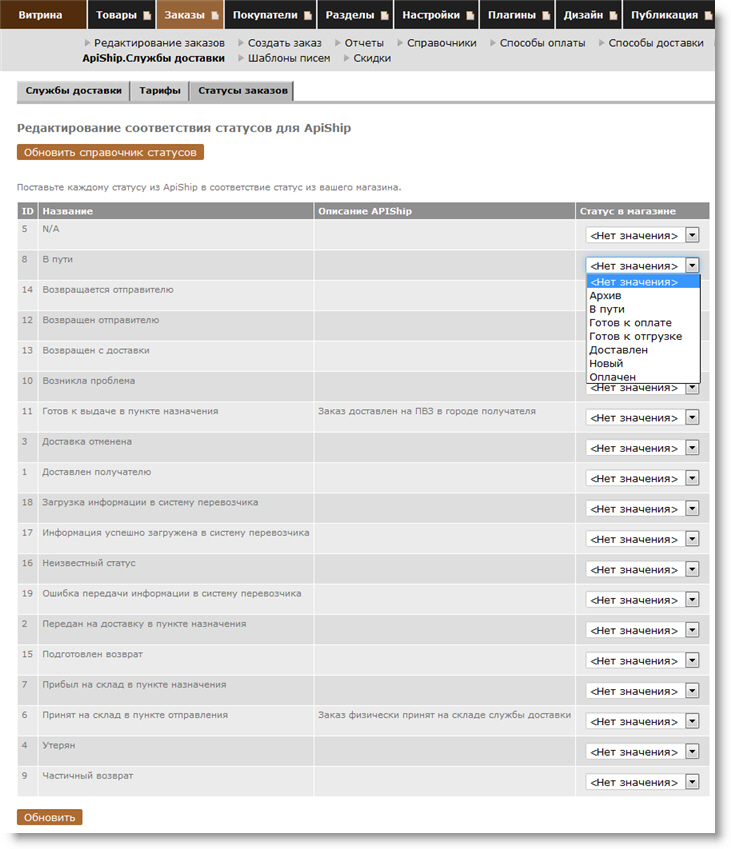Click the Возникла проблема row name

[89, 381]
